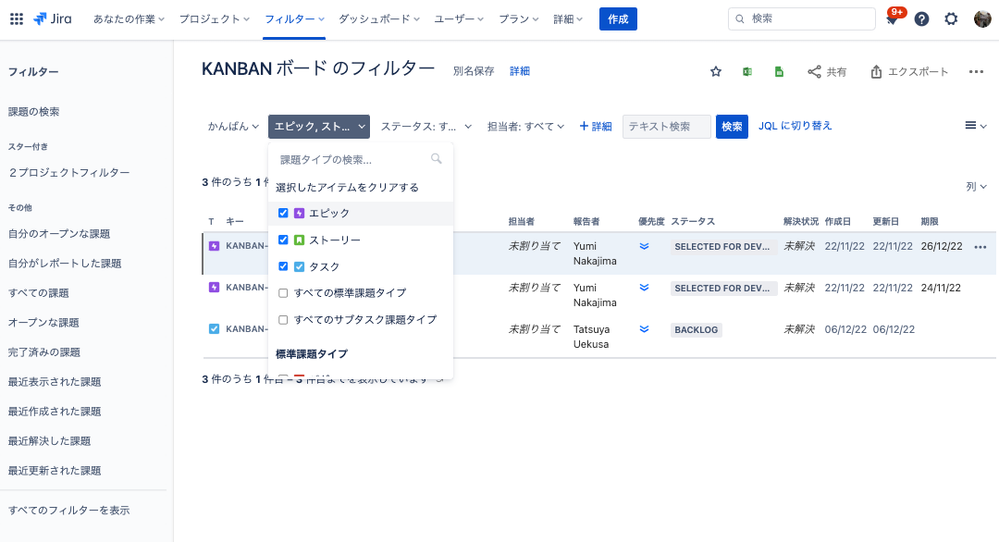Click task type icon in third issue row
999x542 pixels.
tap(214, 329)
